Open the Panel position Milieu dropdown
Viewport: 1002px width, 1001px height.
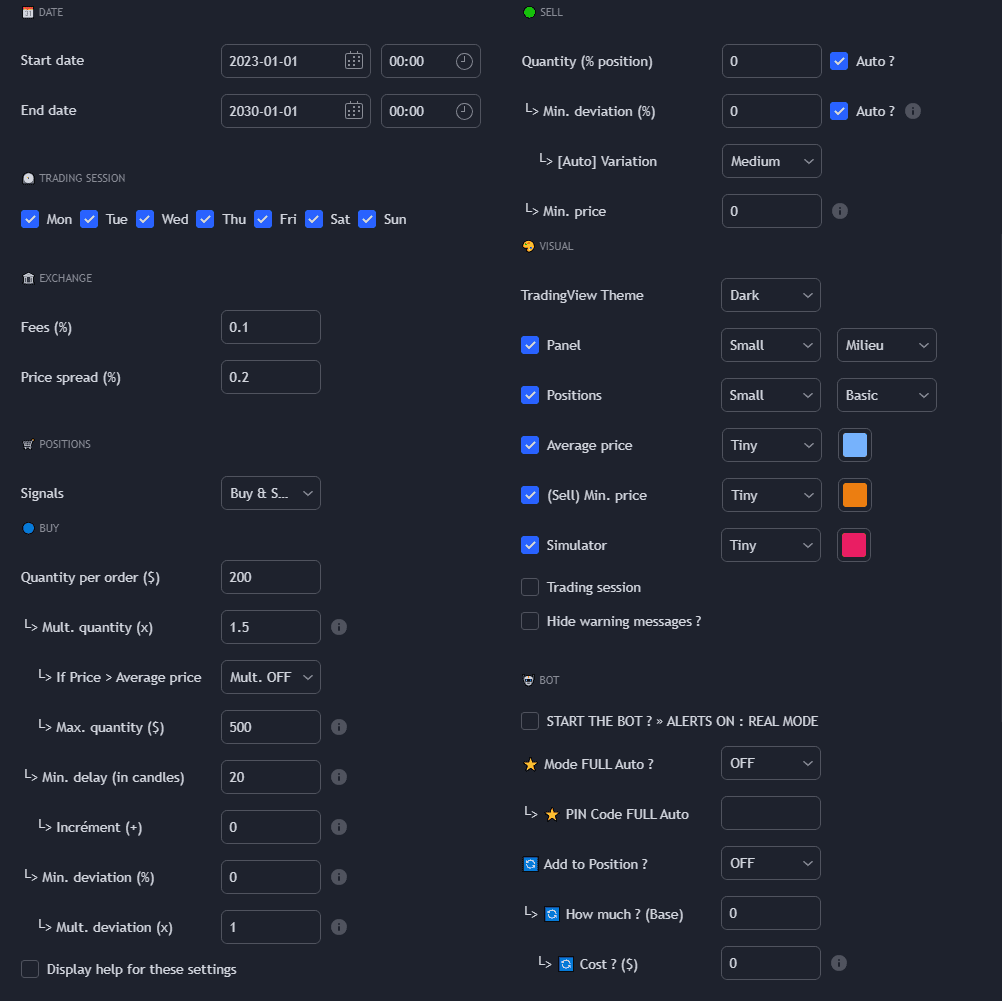tap(886, 345)
